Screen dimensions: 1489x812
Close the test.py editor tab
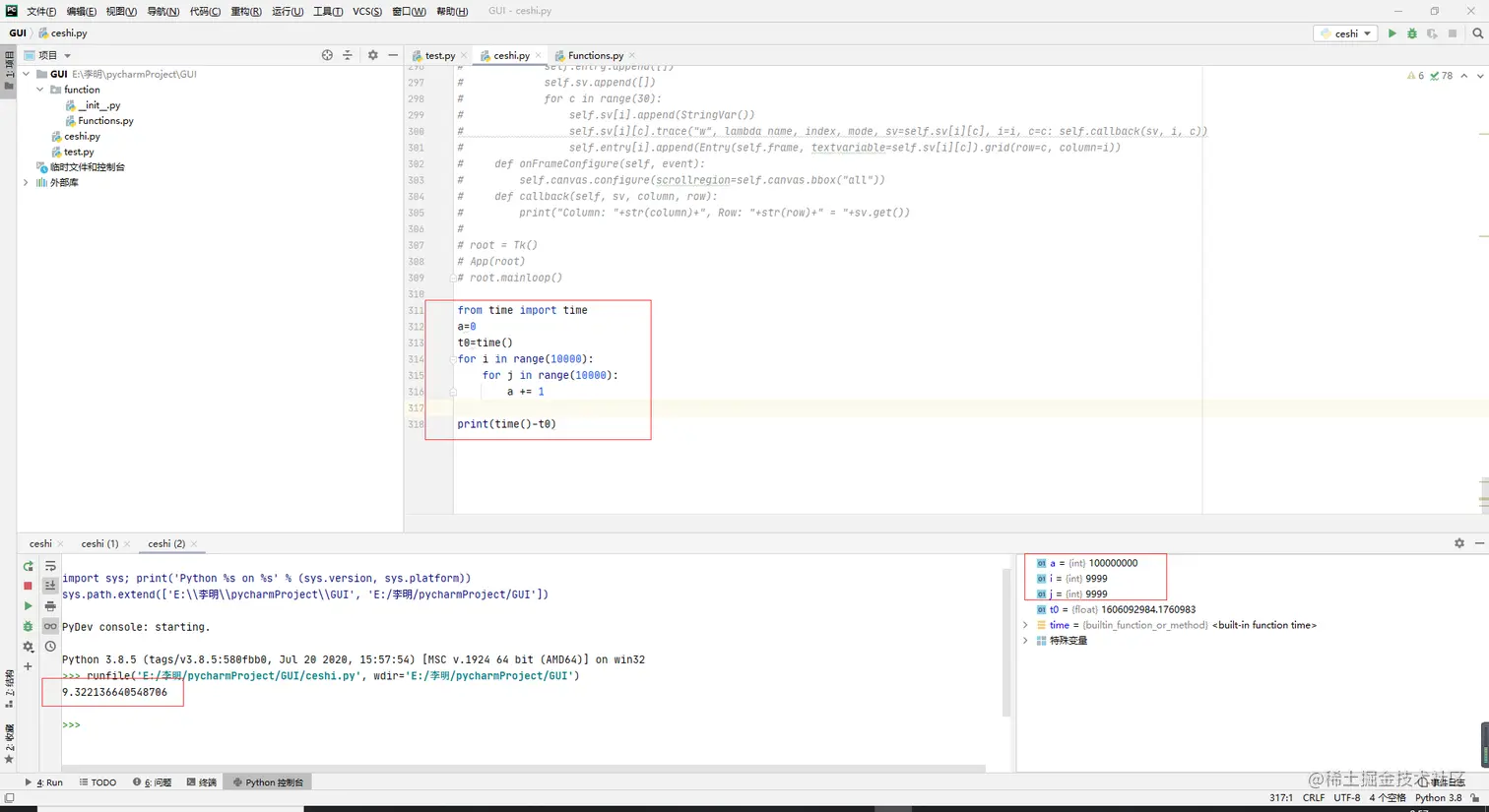coord(464,56)
